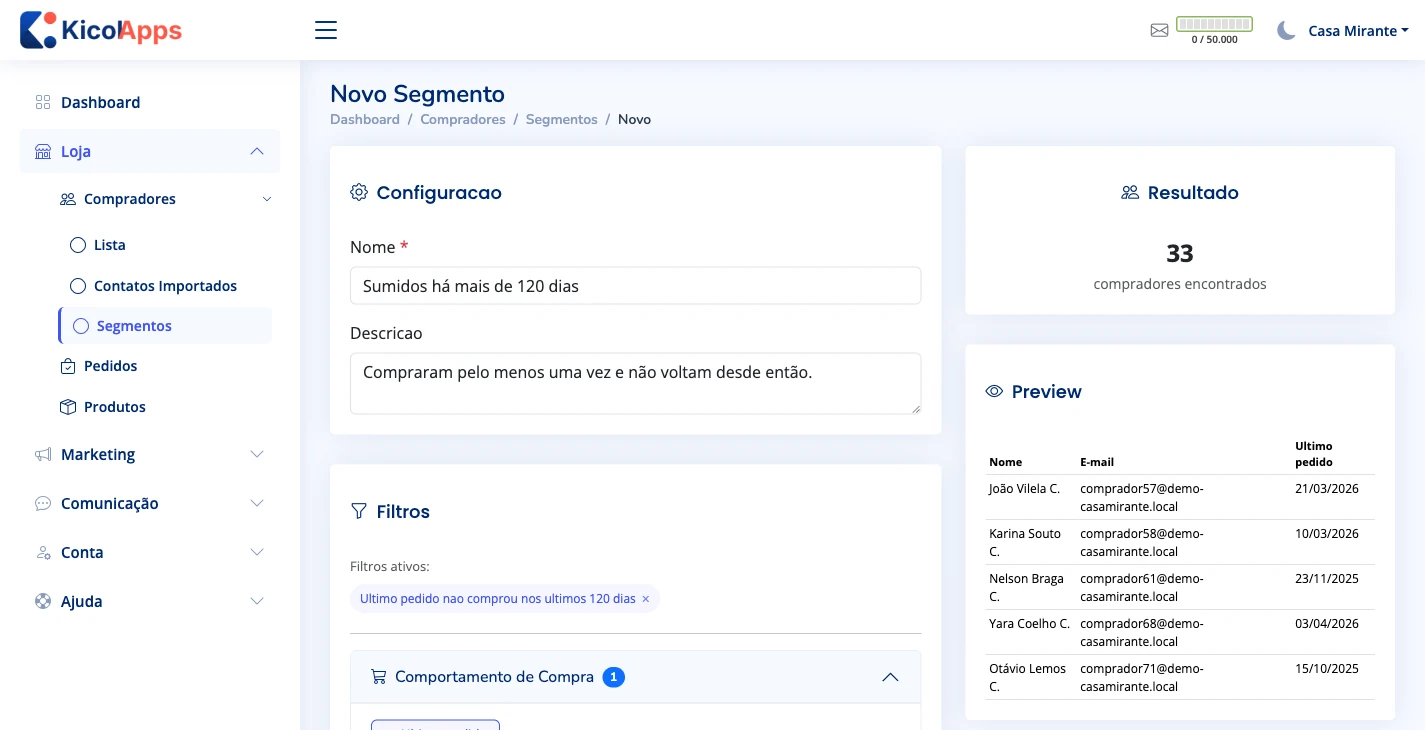
Task: Click the Comunicação chat bubble icon
Action: 43,503
